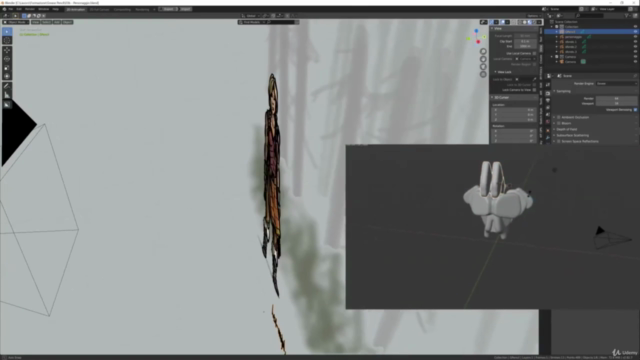
Task: Open the Modifiers properties tab
Action: tap(548, 138)
